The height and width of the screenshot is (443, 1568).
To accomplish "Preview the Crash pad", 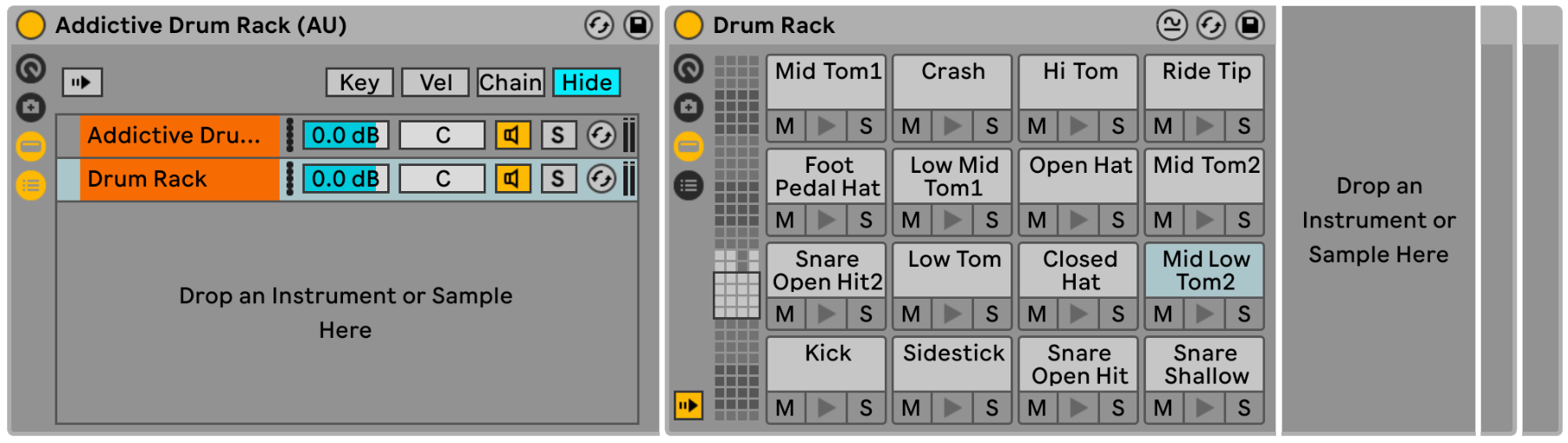I will click(952, 126).
